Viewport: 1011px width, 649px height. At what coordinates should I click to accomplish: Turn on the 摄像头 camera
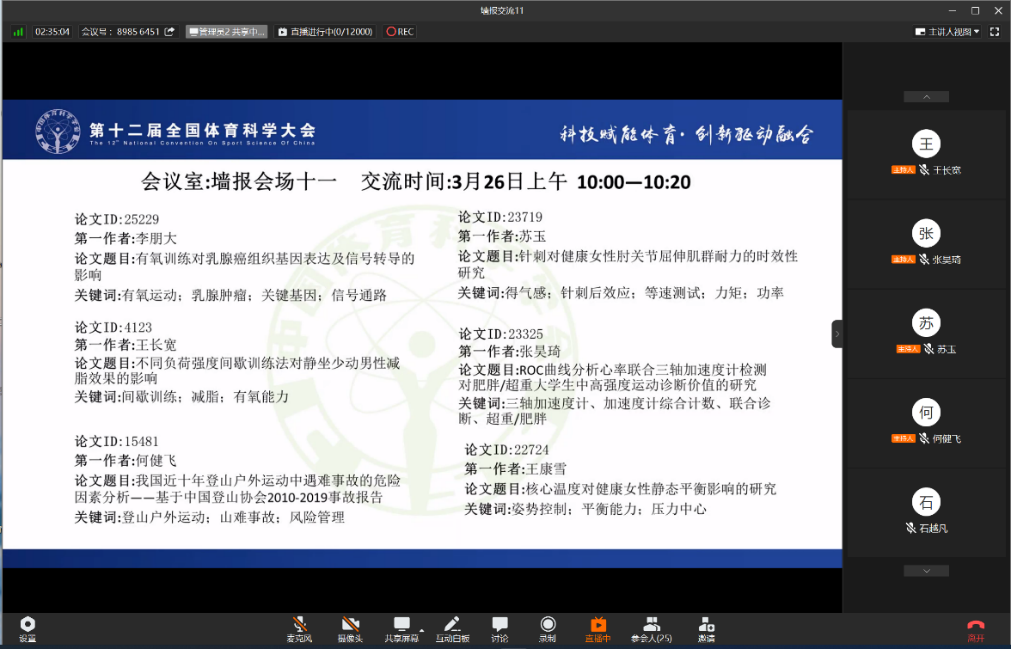tap(350, 628)
